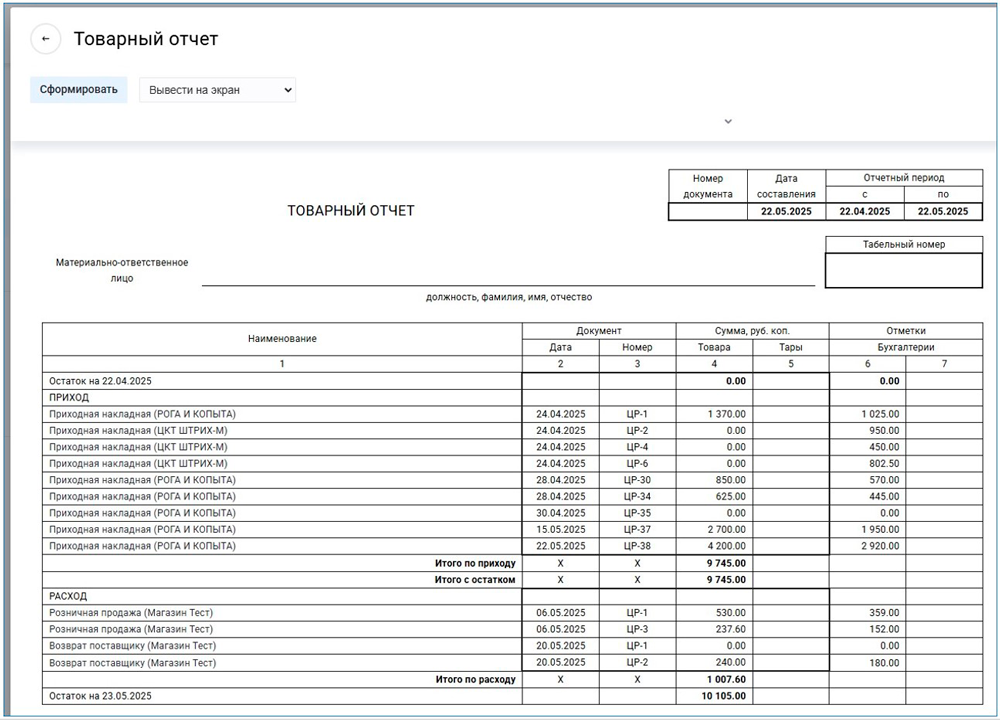Select the period start date 22.04.2025
Screen dimensions: 1000x720
point(864,212)
